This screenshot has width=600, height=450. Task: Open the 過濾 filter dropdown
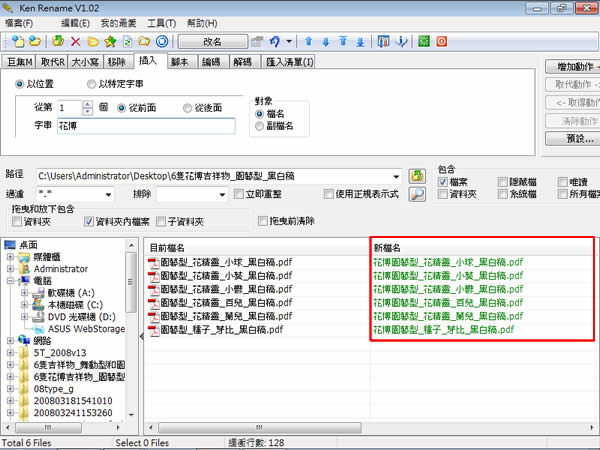tap(106, 194)
